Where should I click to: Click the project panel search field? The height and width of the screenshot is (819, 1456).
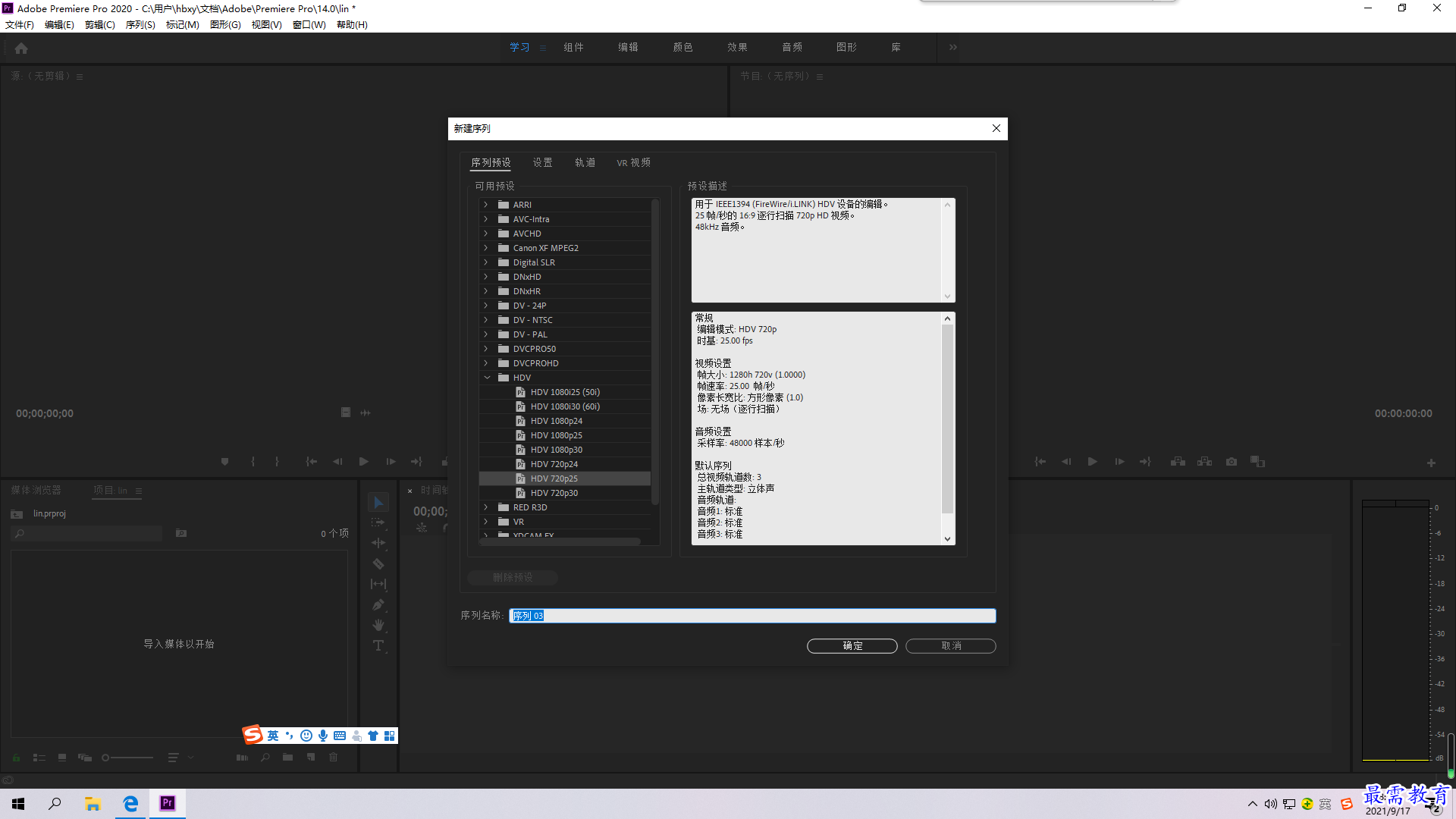[x=87, y=534]
